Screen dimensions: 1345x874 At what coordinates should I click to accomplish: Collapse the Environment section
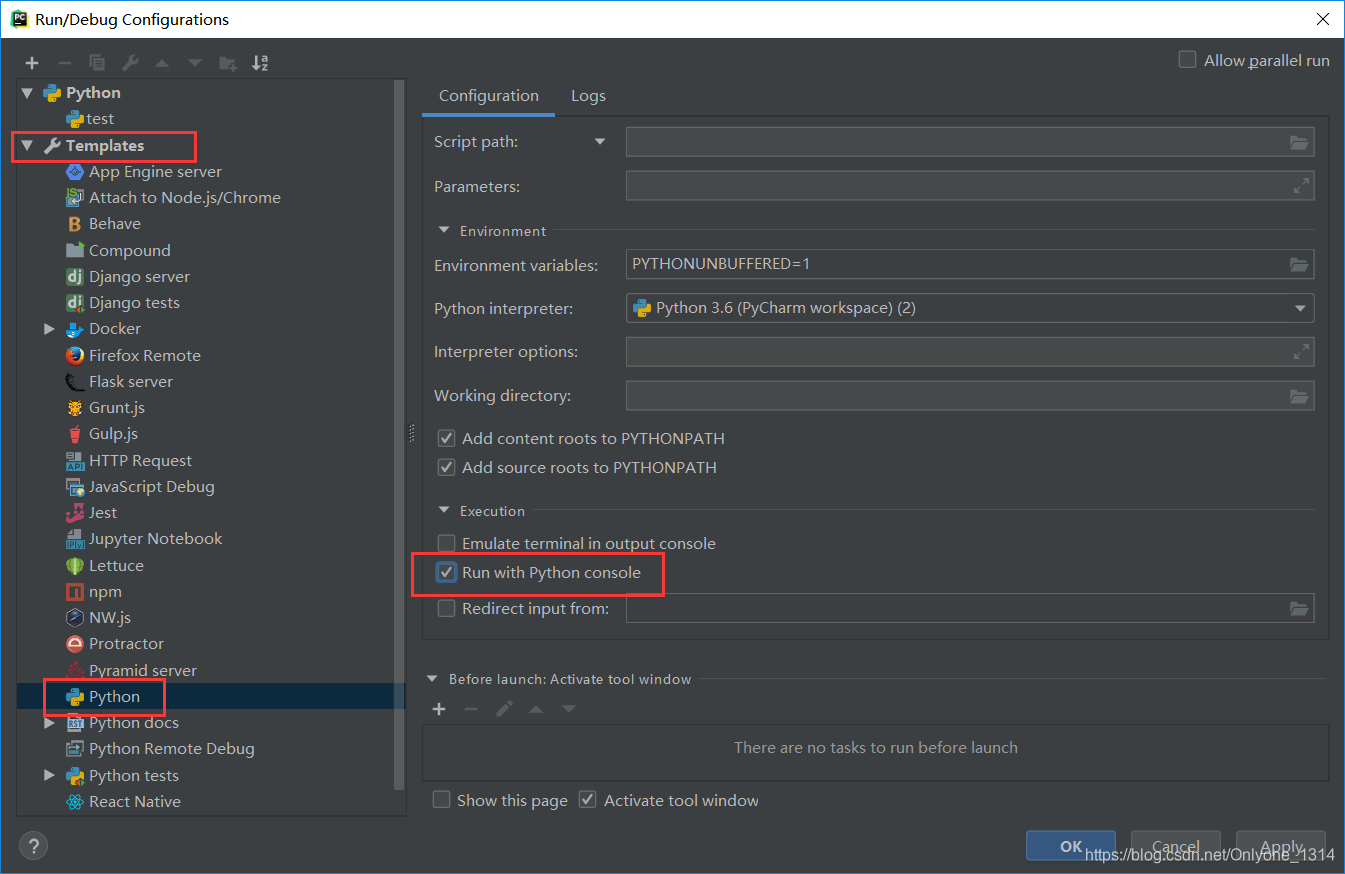click(444, 230)
